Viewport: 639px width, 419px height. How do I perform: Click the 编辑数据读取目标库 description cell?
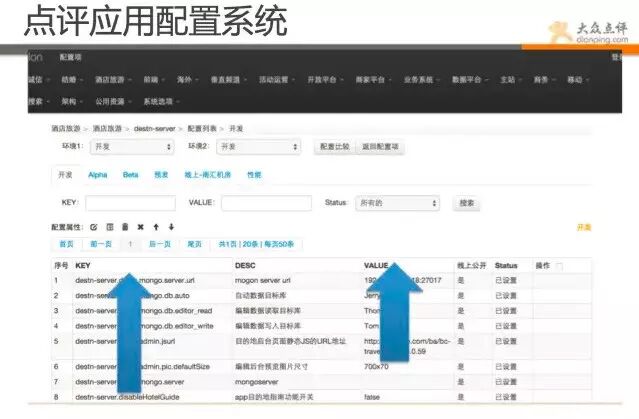[268, 311]
